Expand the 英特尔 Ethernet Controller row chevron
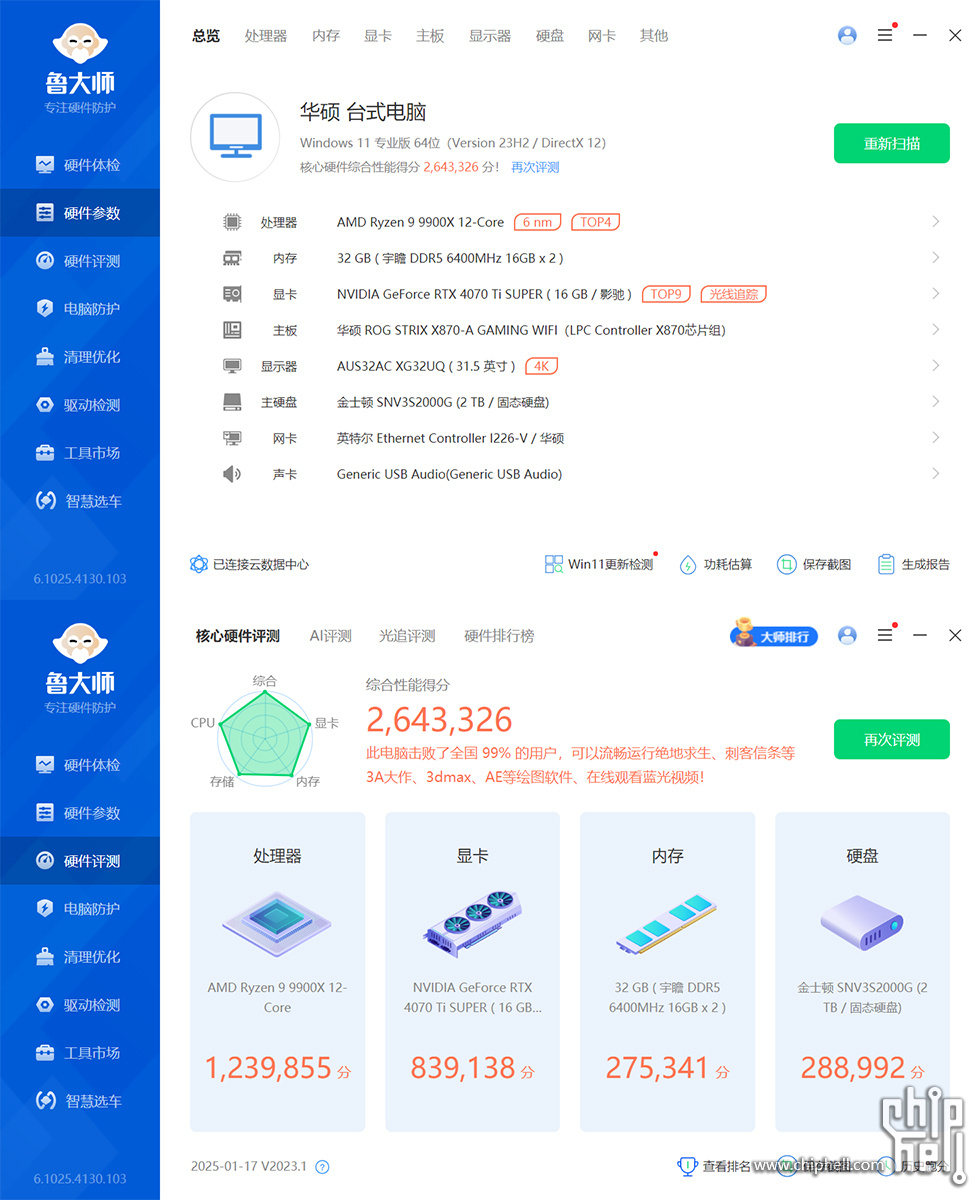Screen dimensions: 980x1200 tap(936, 438)
